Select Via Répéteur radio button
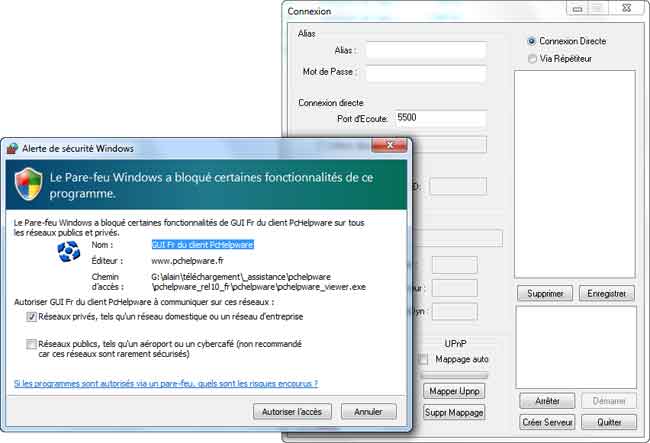The width and height of the screenshot is (650, 443). (532, 59)
